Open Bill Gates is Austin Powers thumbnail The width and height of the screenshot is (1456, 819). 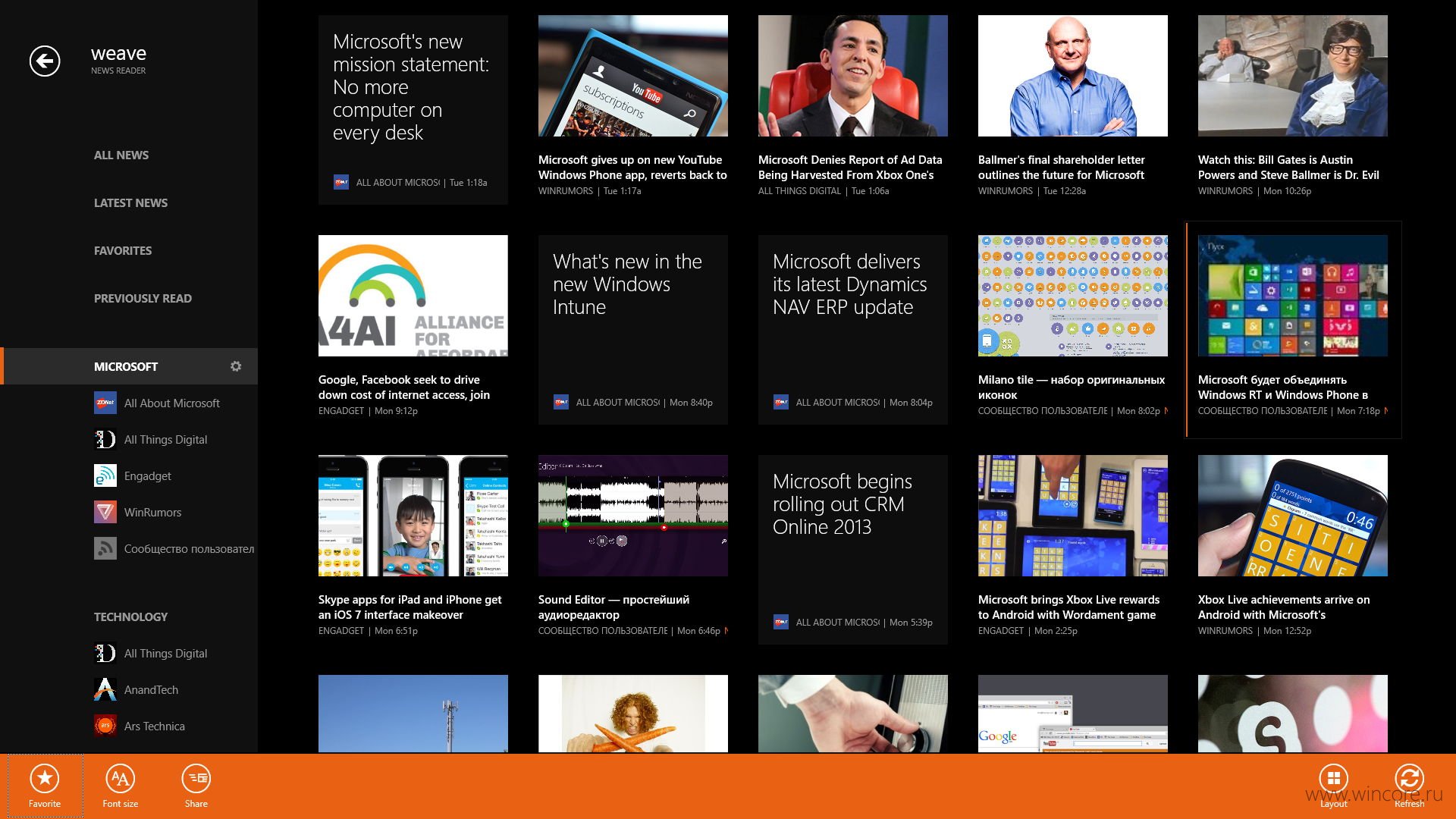1293,76
